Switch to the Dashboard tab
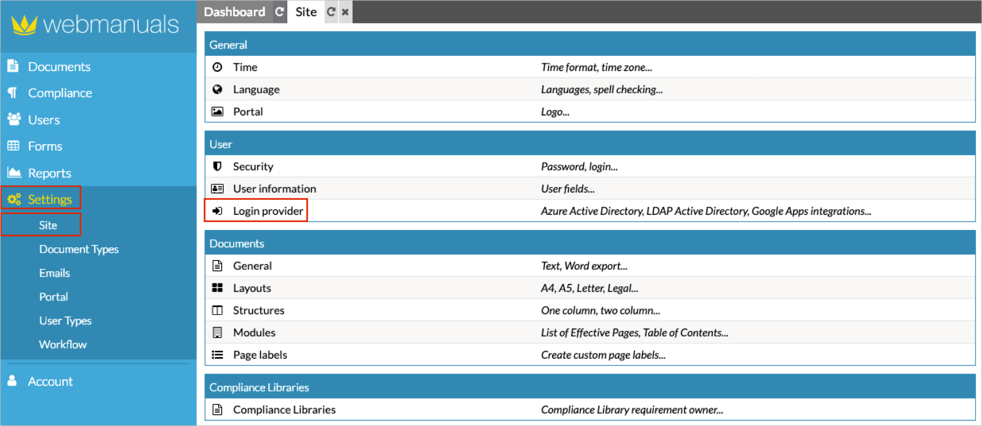982x426 pixels. tap(234, 12)
